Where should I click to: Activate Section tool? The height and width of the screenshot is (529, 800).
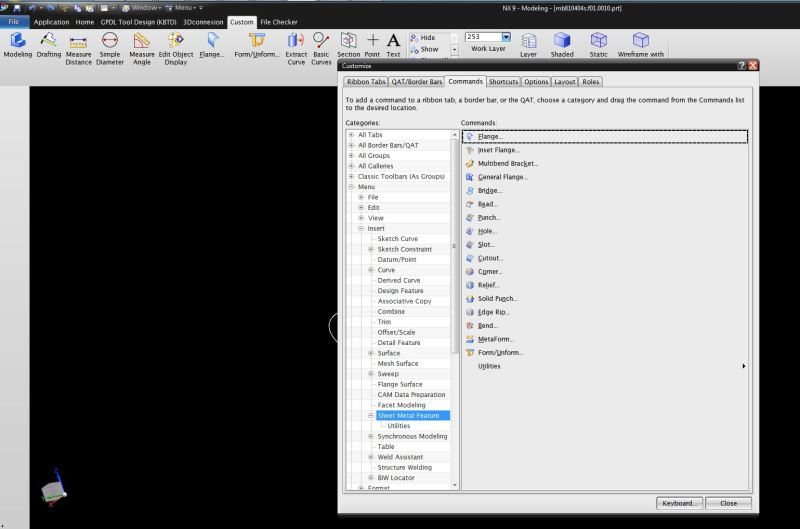click(348, 45)
